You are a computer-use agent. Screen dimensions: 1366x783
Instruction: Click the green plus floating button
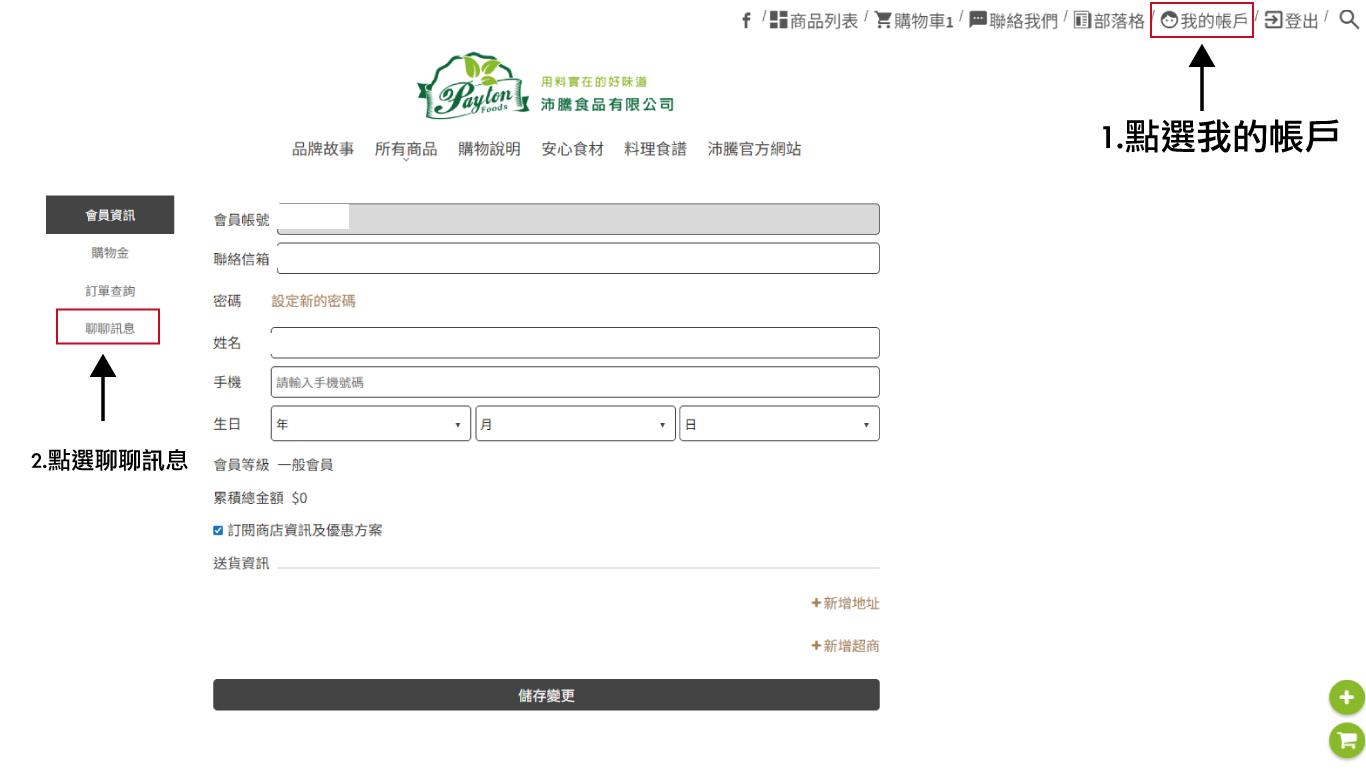(x=1346, y=699)
